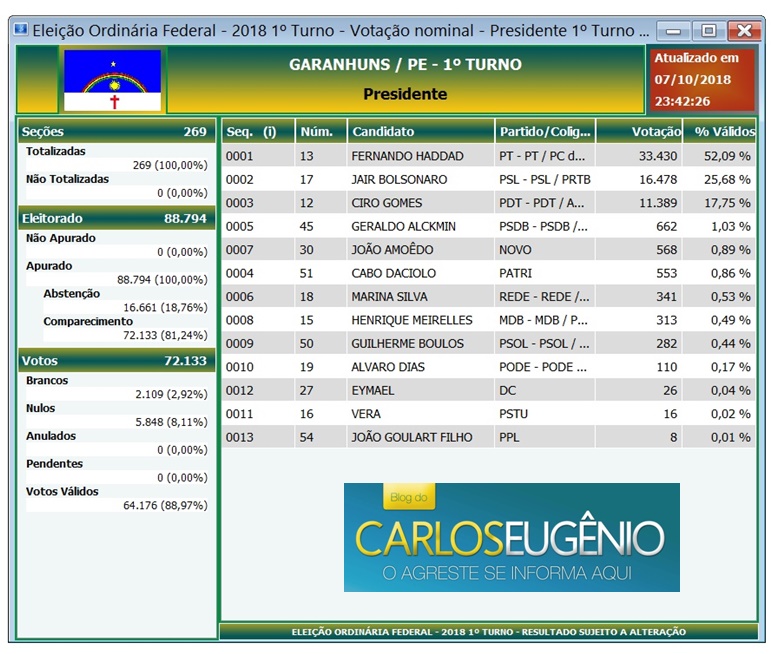
Task: Click the Comparecimento value 72.133 (81,24%)
Action: click(x=165, y=335)
